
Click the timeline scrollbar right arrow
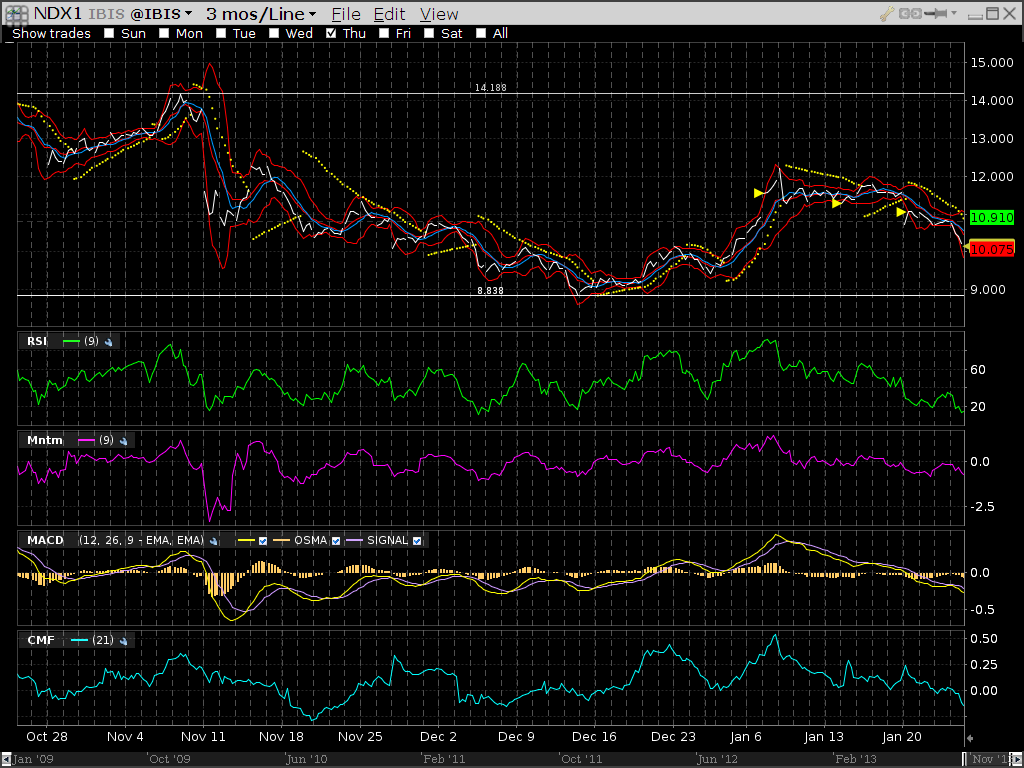coord(1019,759)
